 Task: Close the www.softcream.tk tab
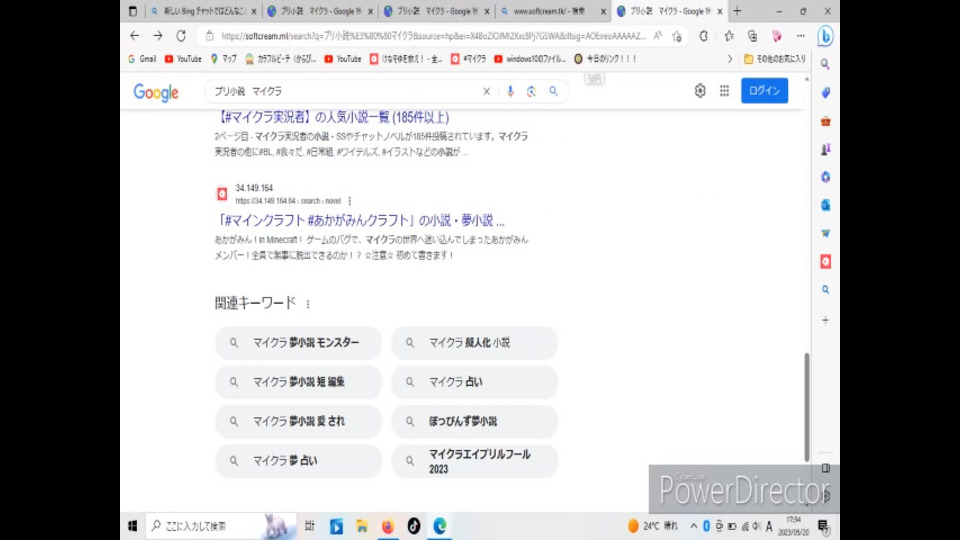(603, 11)
